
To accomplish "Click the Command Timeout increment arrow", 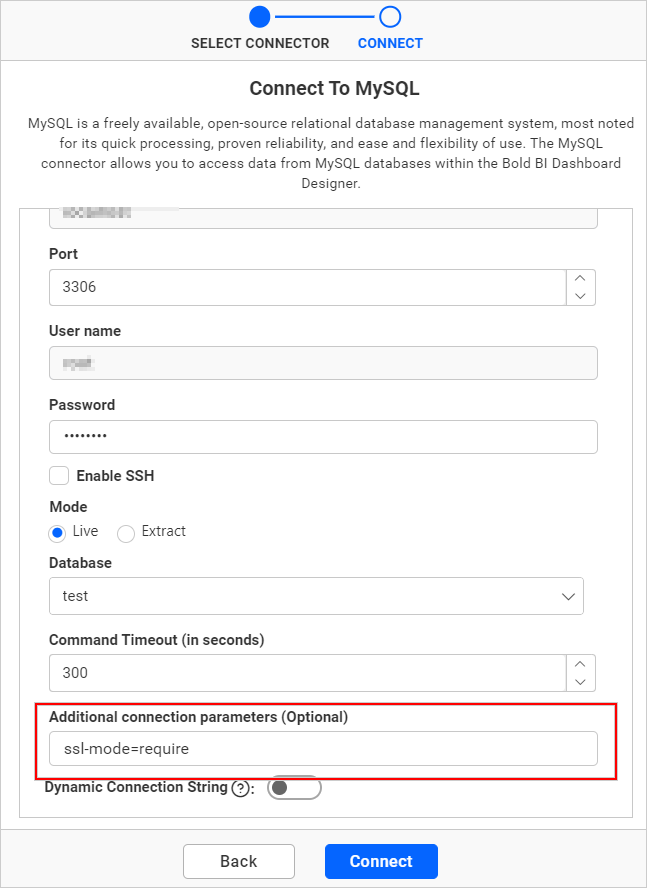I will coord(580,665).
